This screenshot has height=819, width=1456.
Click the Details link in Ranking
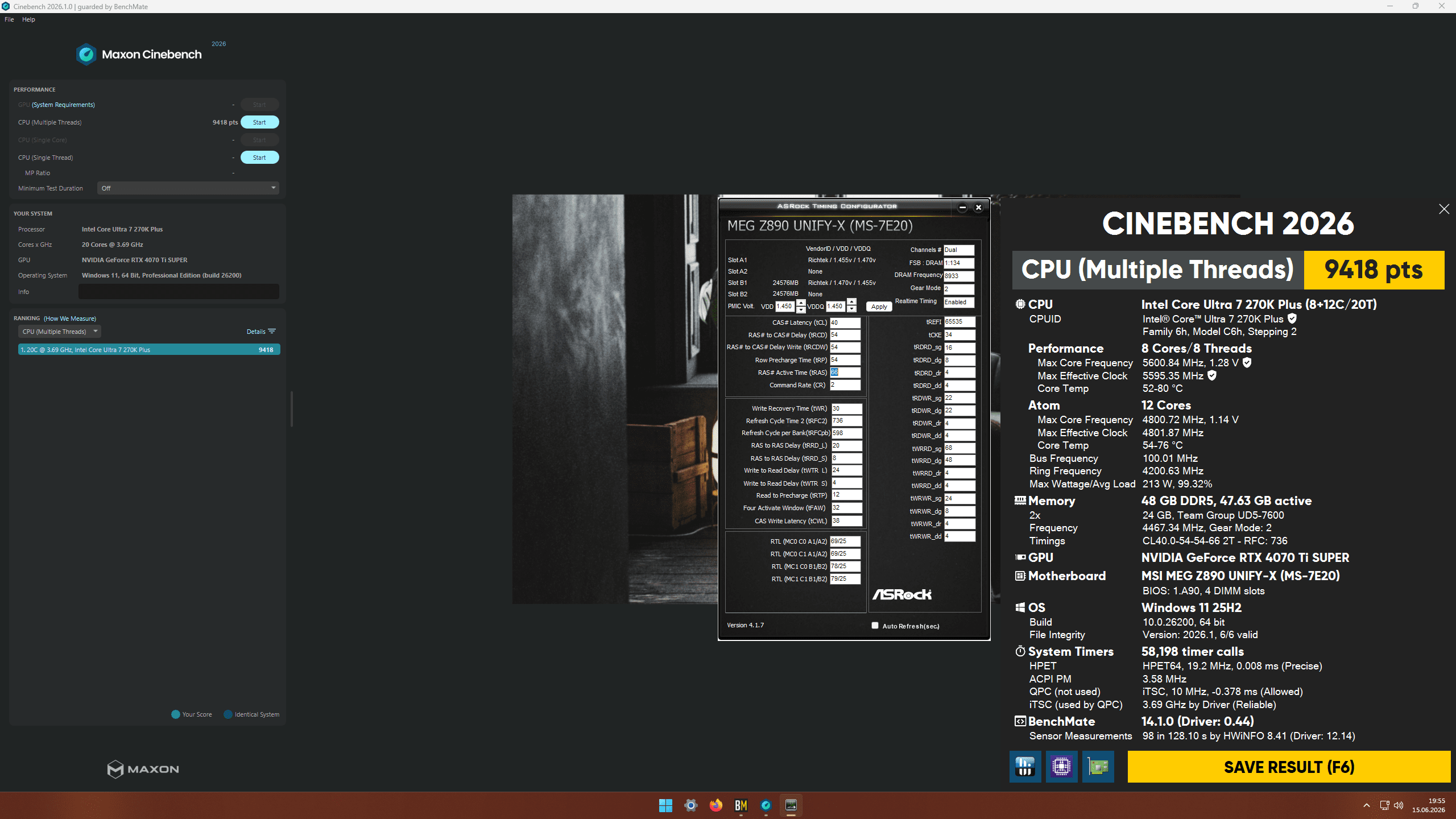pos(256,332)
